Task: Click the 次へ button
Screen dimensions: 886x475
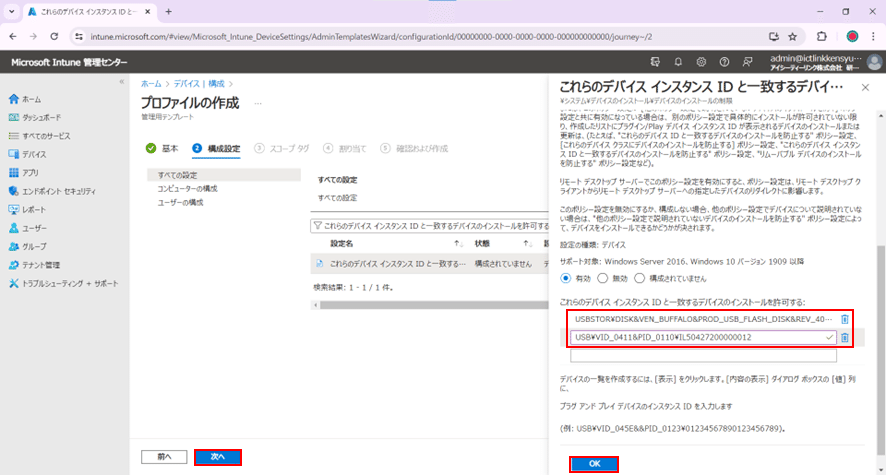Action: (218, 457)
